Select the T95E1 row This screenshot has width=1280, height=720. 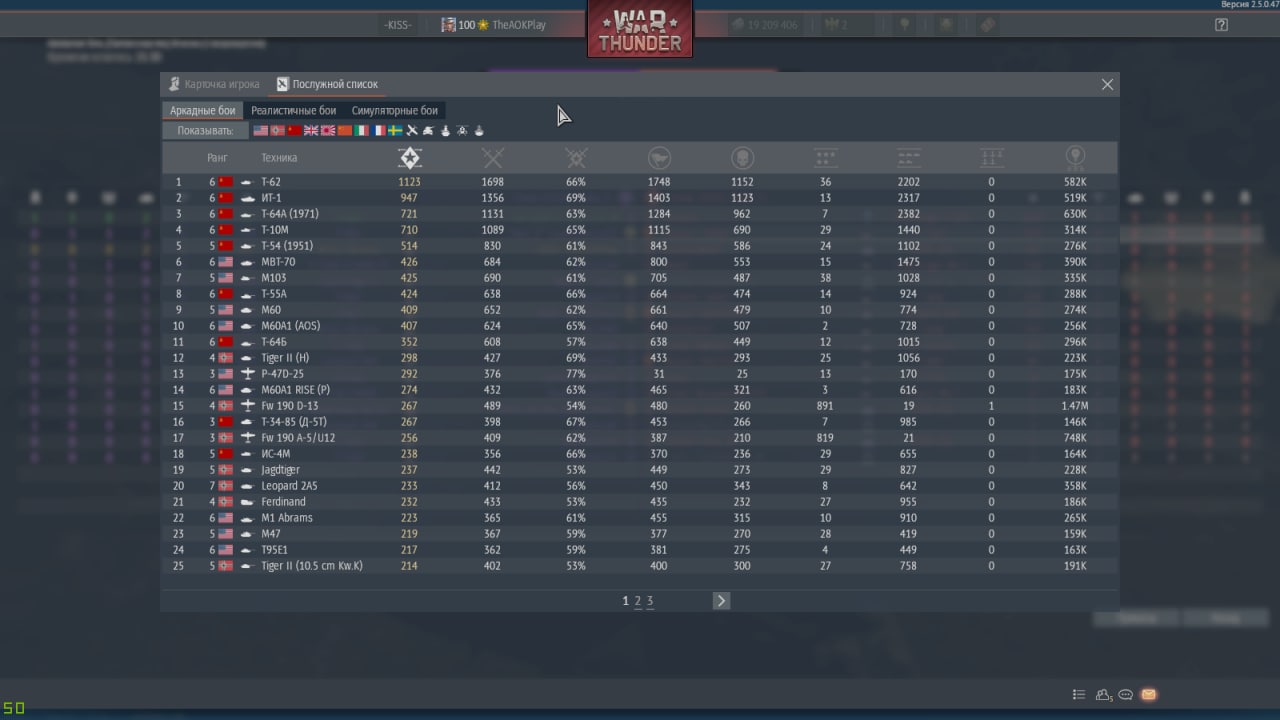(x=640, y=550)
